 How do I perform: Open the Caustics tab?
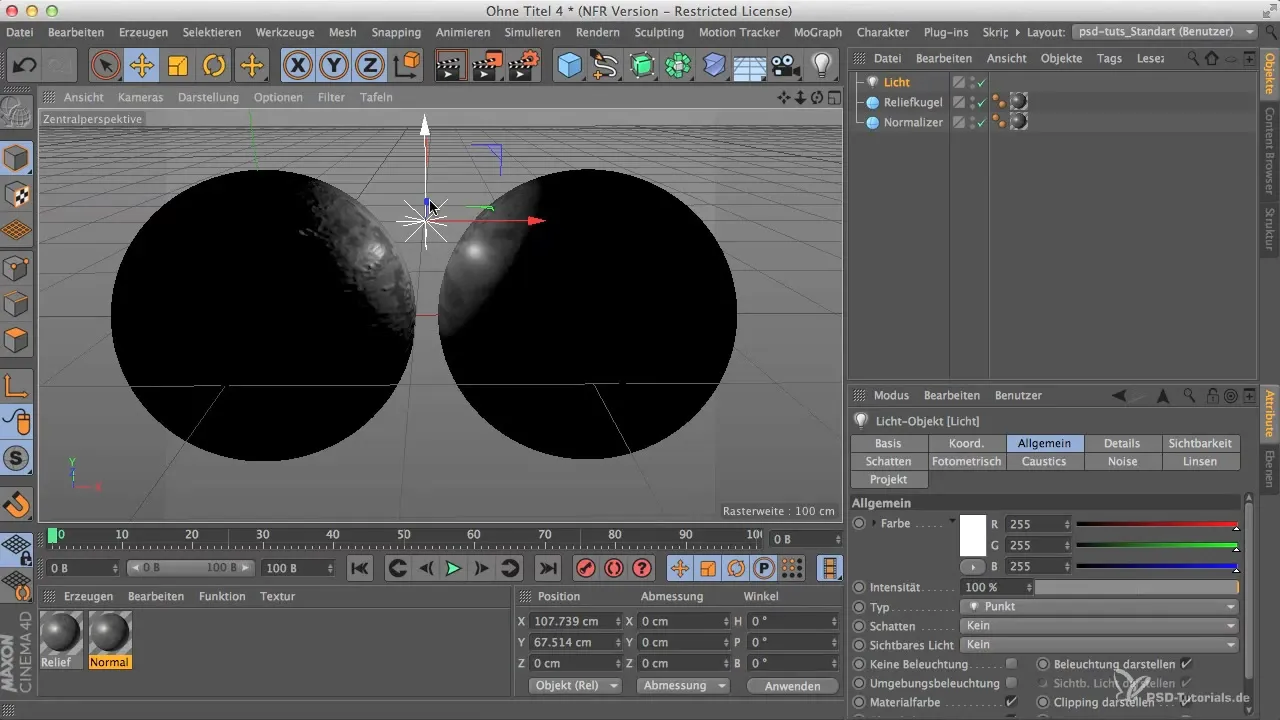tap(1044, 461)
